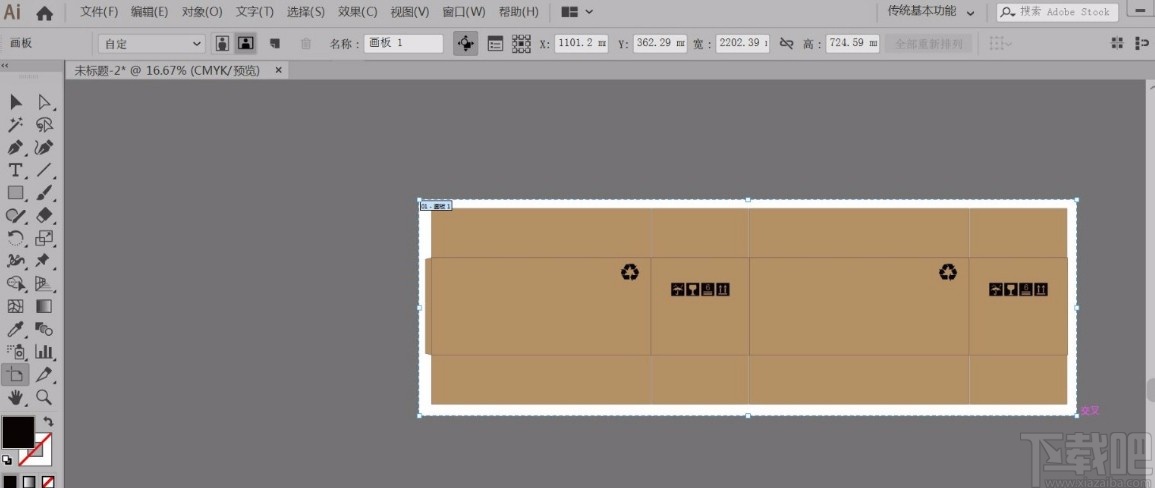Select the Perspective Grid tool
The height and width of the screenshot is (488, 1155).
click(43, 284)
